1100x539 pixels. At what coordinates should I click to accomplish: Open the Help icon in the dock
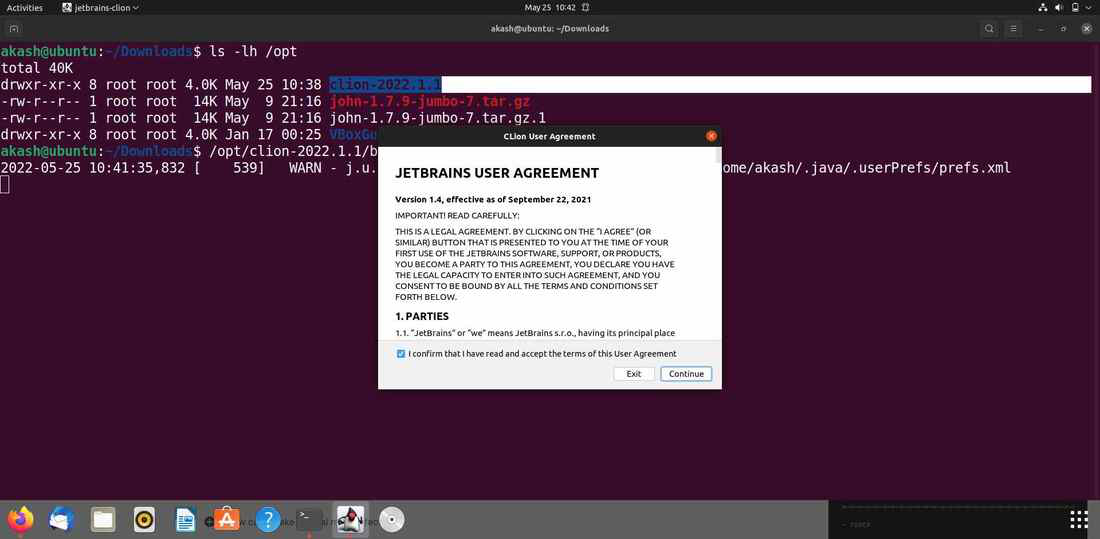(268, 519)
